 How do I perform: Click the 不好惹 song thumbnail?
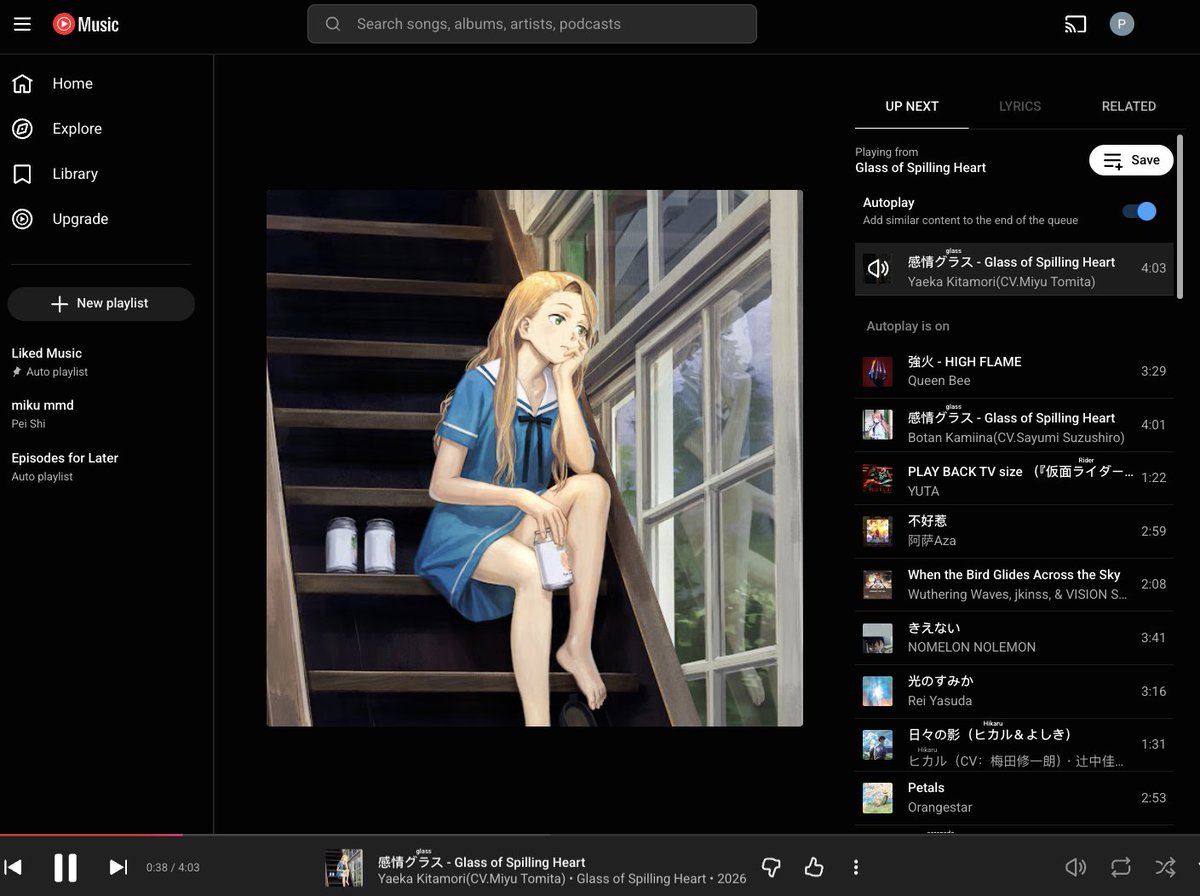[878, 531]
